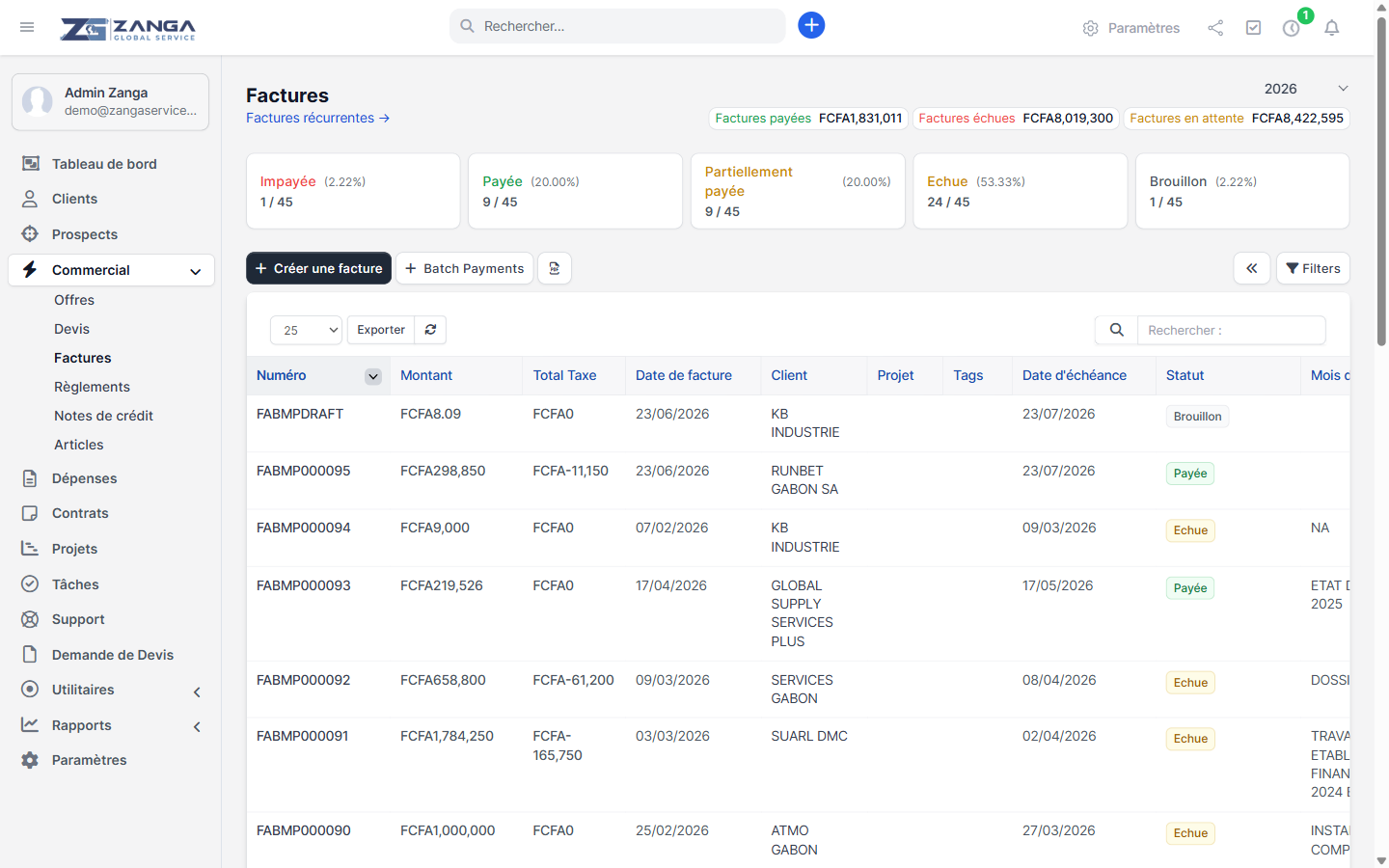Screen dimensions: 1389x868
Task: Open Prospects in sidebar
Action: pyautogui.click(x=85, y=234)
